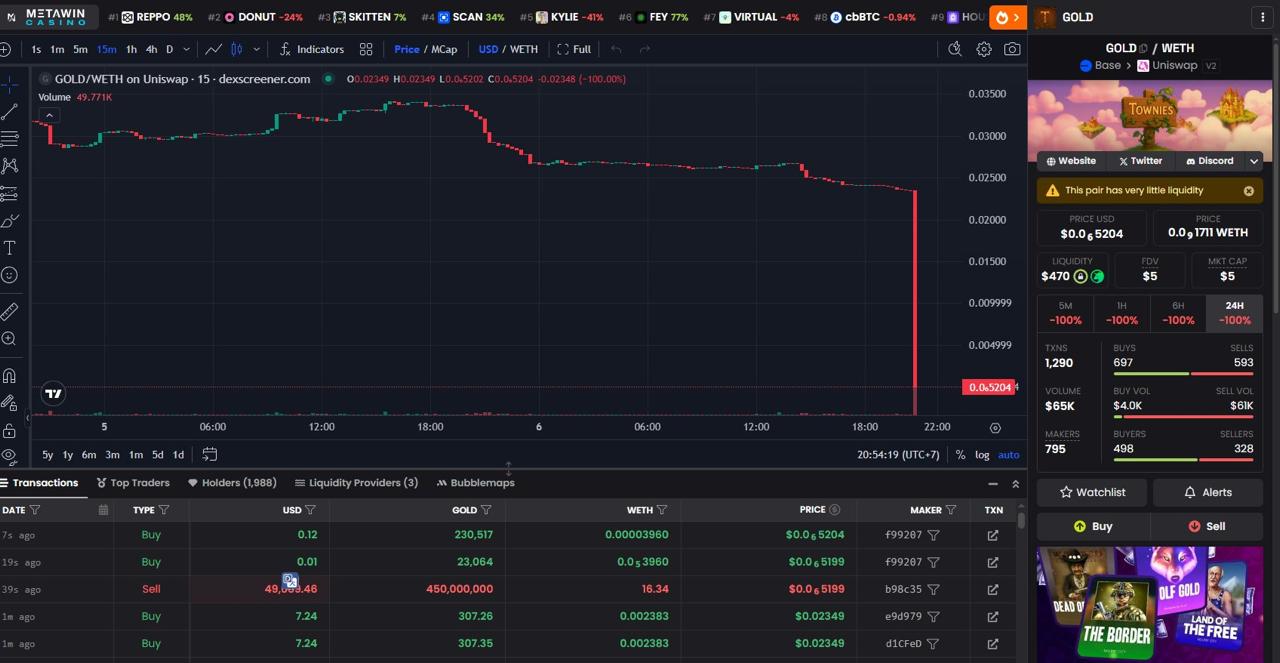Add the pair to Watchlist
This screenshot has height=663, width=1280.
tap(1092, 492)
